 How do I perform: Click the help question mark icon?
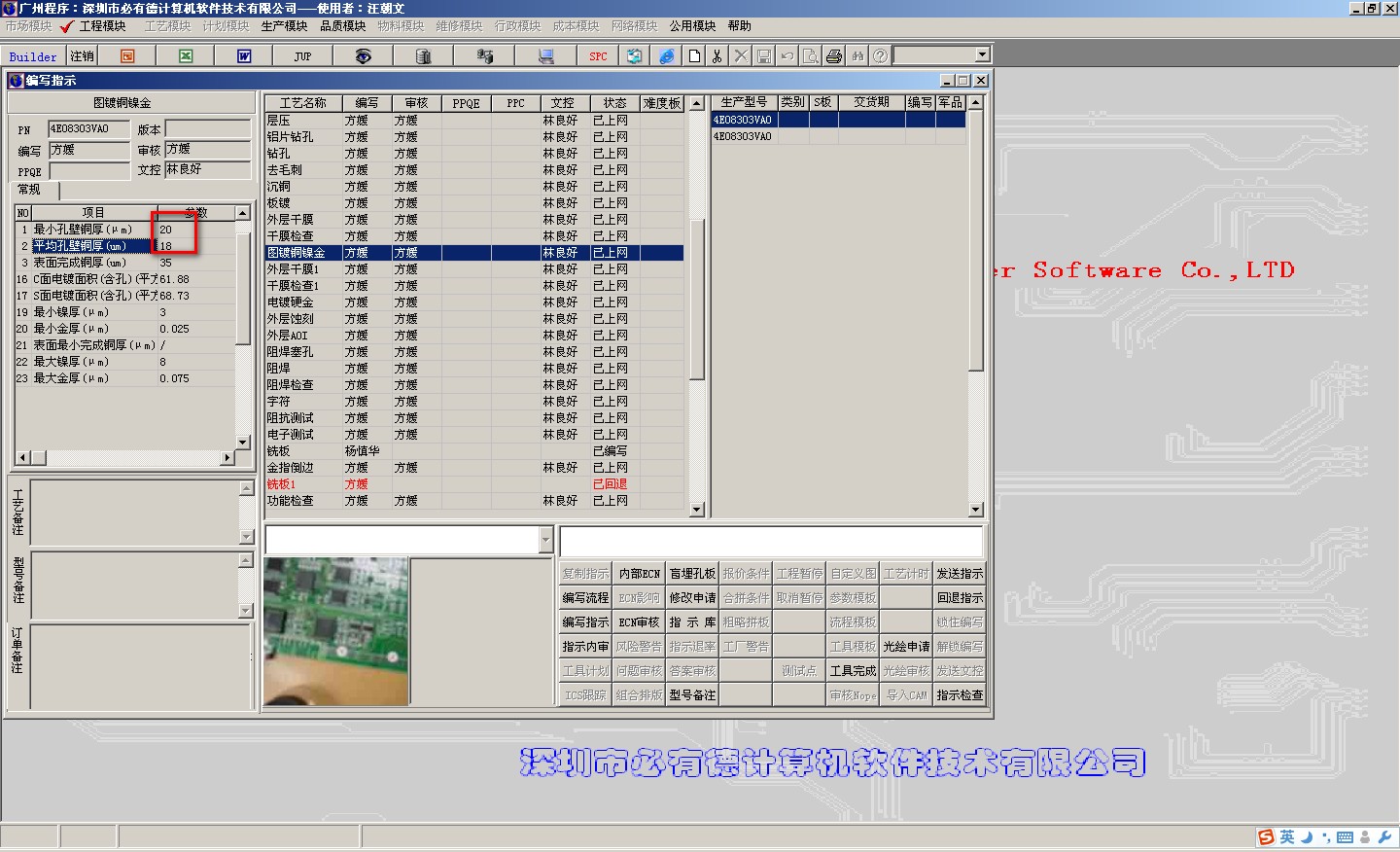point(880,56)
